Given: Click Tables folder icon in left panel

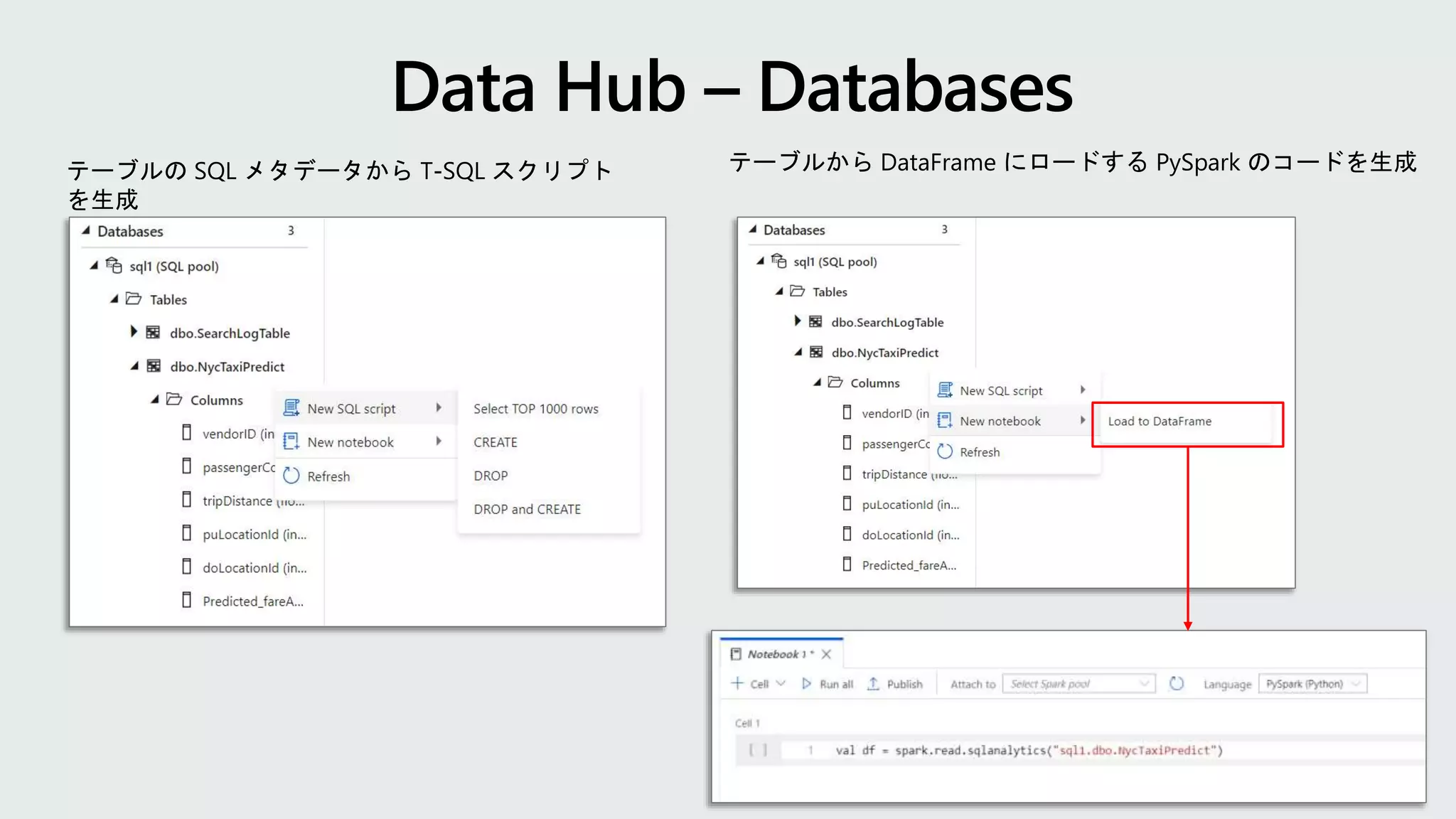Looking at the screenshot, I should 134,299.
